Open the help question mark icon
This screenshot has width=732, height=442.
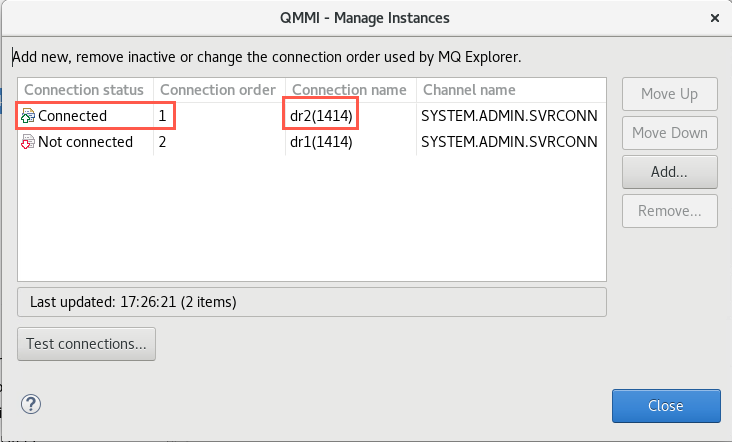[31, 404]
